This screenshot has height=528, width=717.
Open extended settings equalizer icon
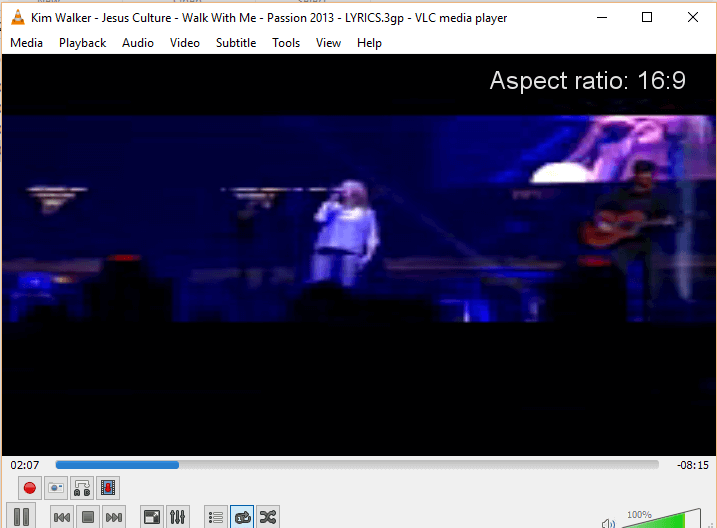(177, 517)
